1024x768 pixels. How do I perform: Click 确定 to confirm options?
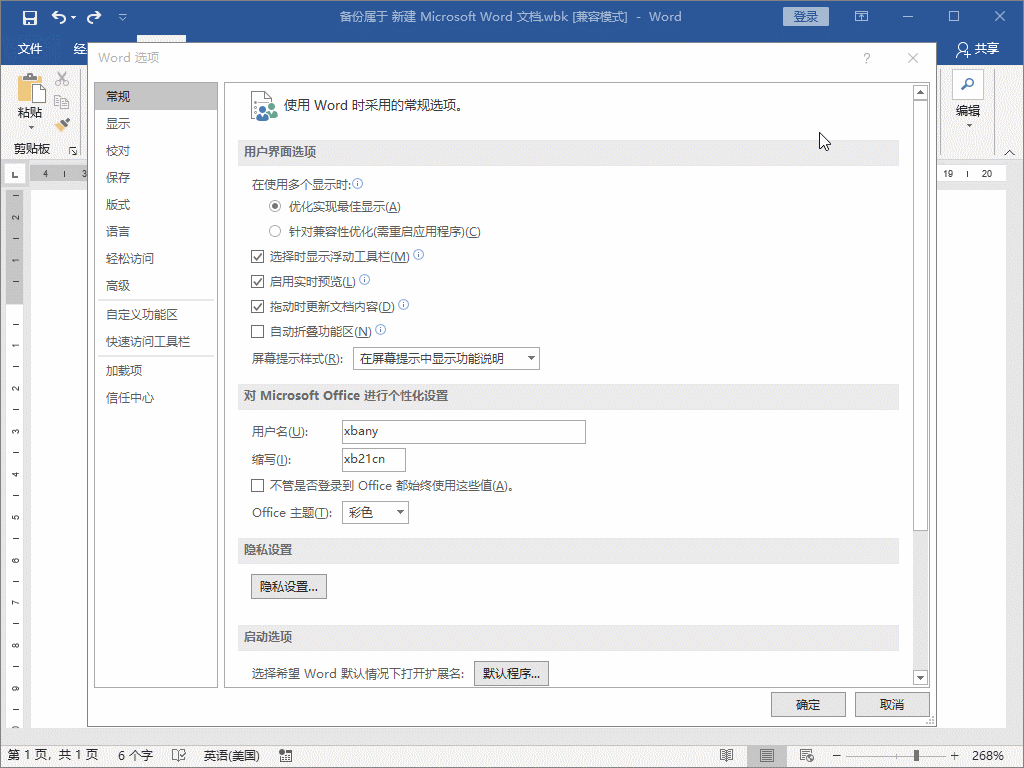[x=808, y=705]
